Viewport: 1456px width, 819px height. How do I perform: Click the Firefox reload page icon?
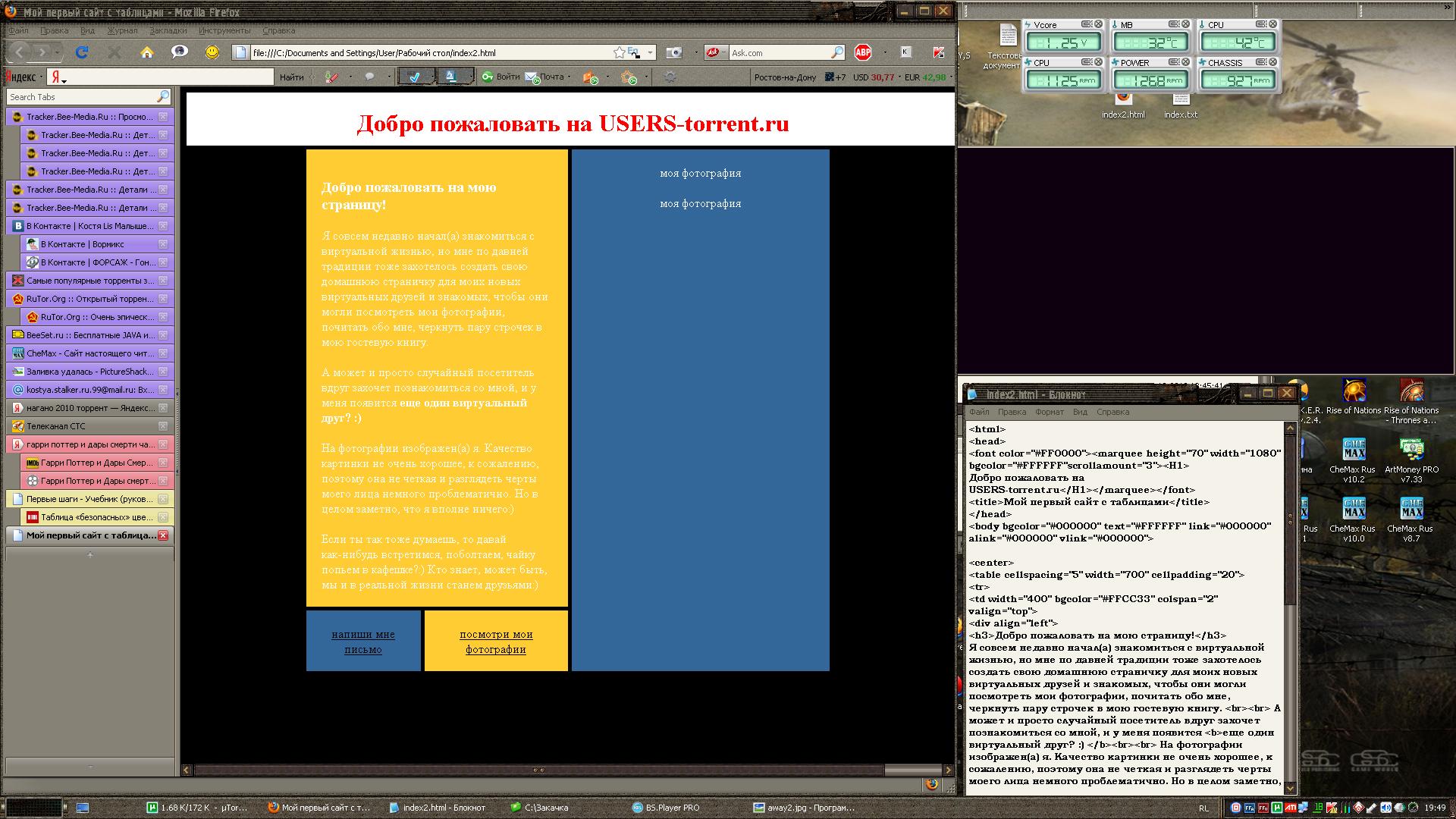point(82,52)
